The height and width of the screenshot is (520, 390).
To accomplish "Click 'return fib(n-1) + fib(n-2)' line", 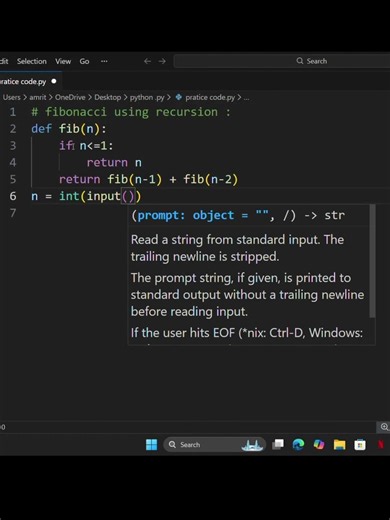I will coord(149,179).
